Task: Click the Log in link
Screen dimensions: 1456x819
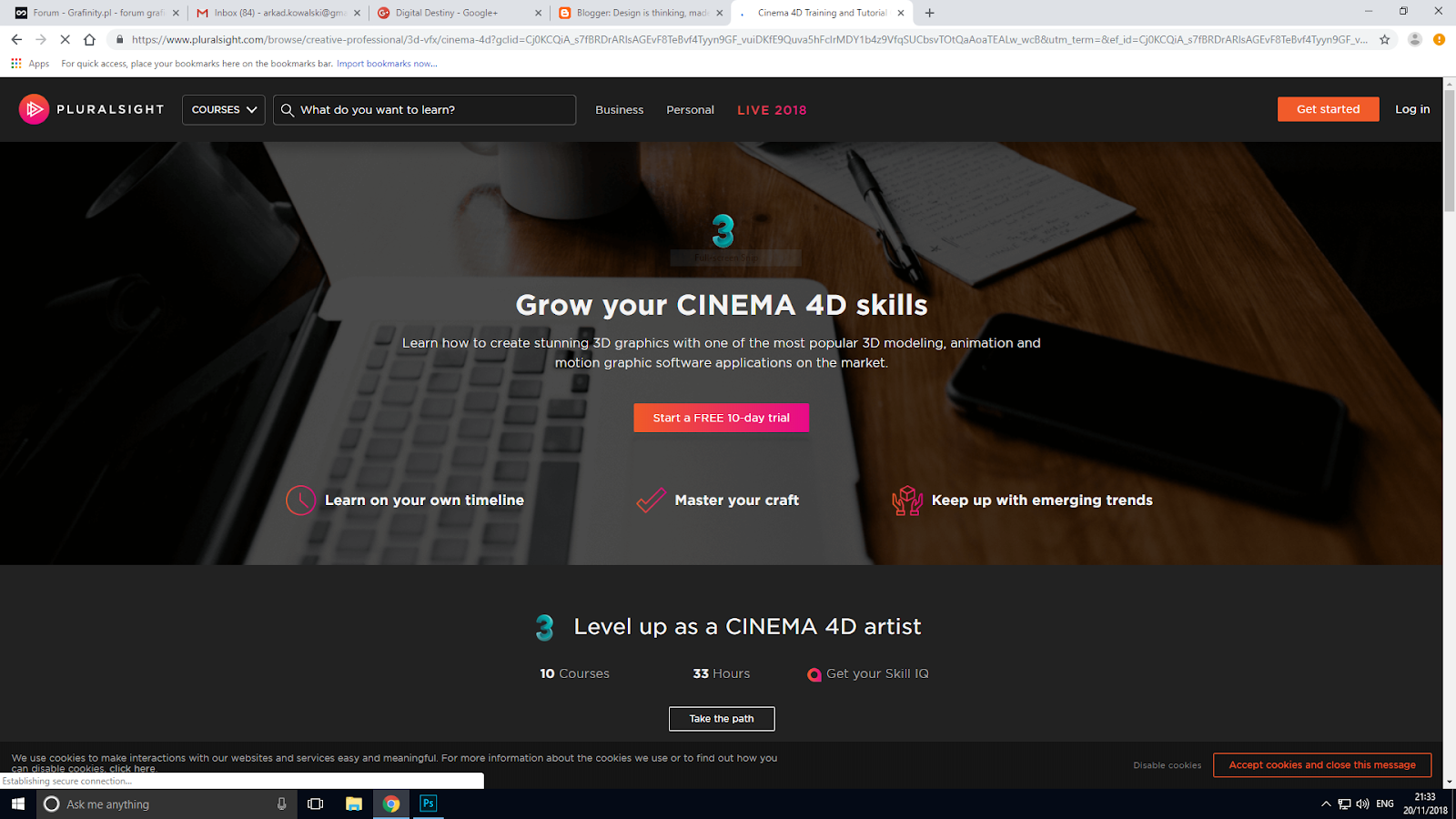Action: (1412, 108)
